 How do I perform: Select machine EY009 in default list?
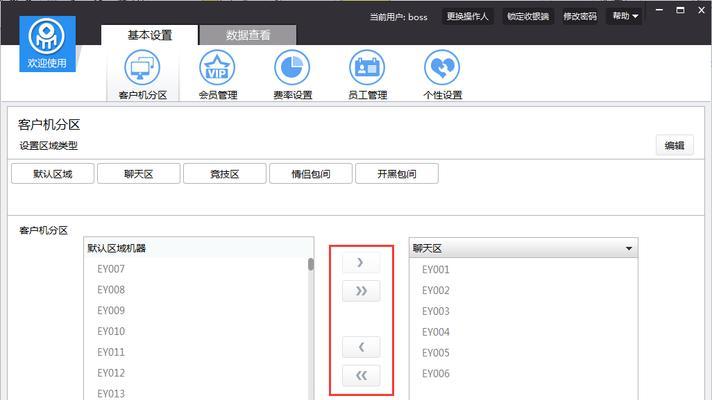(x=111, y=311)
